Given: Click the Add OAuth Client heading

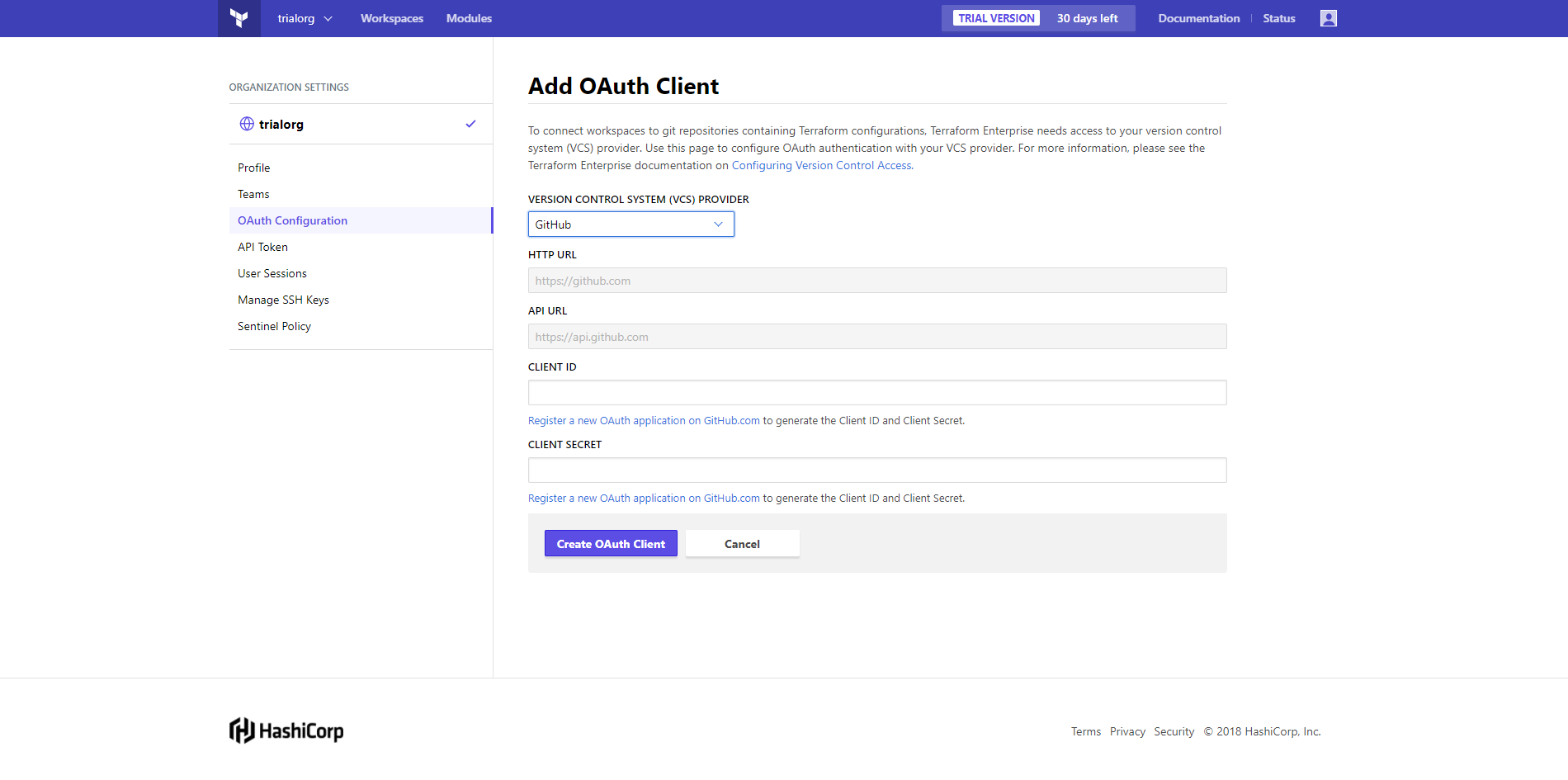Looking at the screenshot, I should (623, 86).
